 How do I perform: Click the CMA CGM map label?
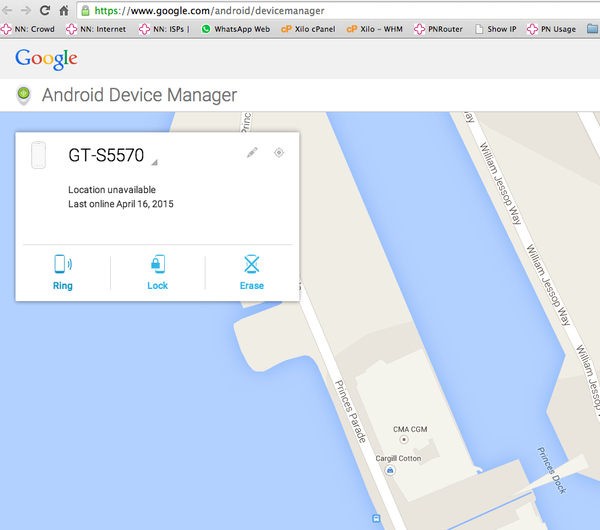pyautogui.click(x=410, y=429)
